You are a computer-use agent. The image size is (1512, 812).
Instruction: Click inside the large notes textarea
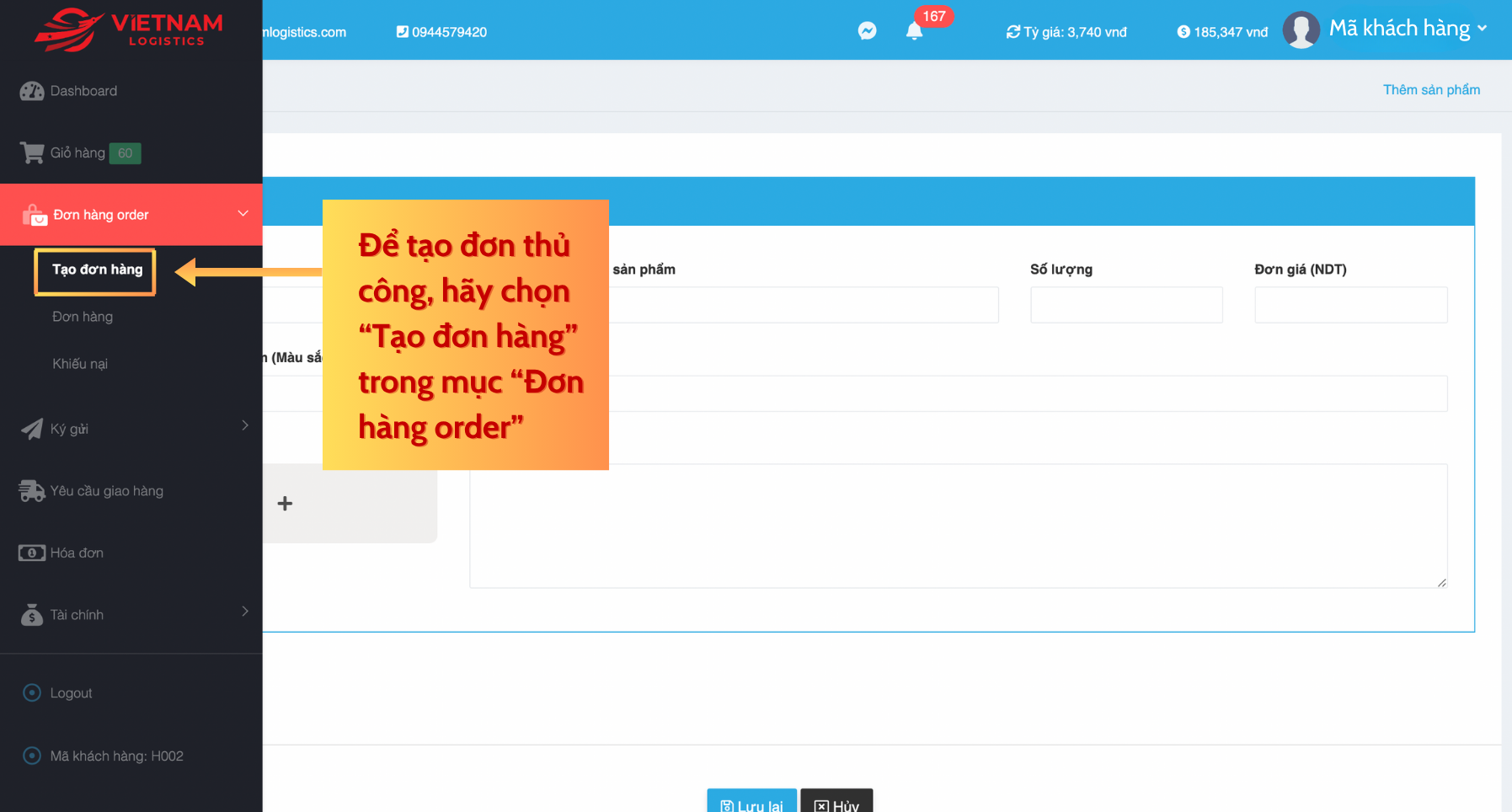click(959, 526)
